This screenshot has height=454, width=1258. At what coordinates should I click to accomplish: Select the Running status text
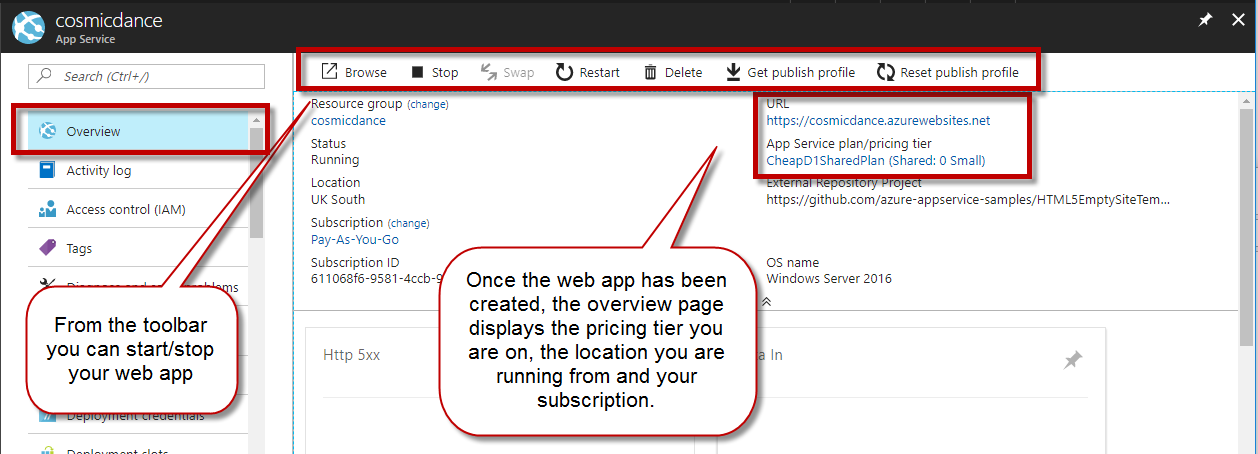coord(335,160)
